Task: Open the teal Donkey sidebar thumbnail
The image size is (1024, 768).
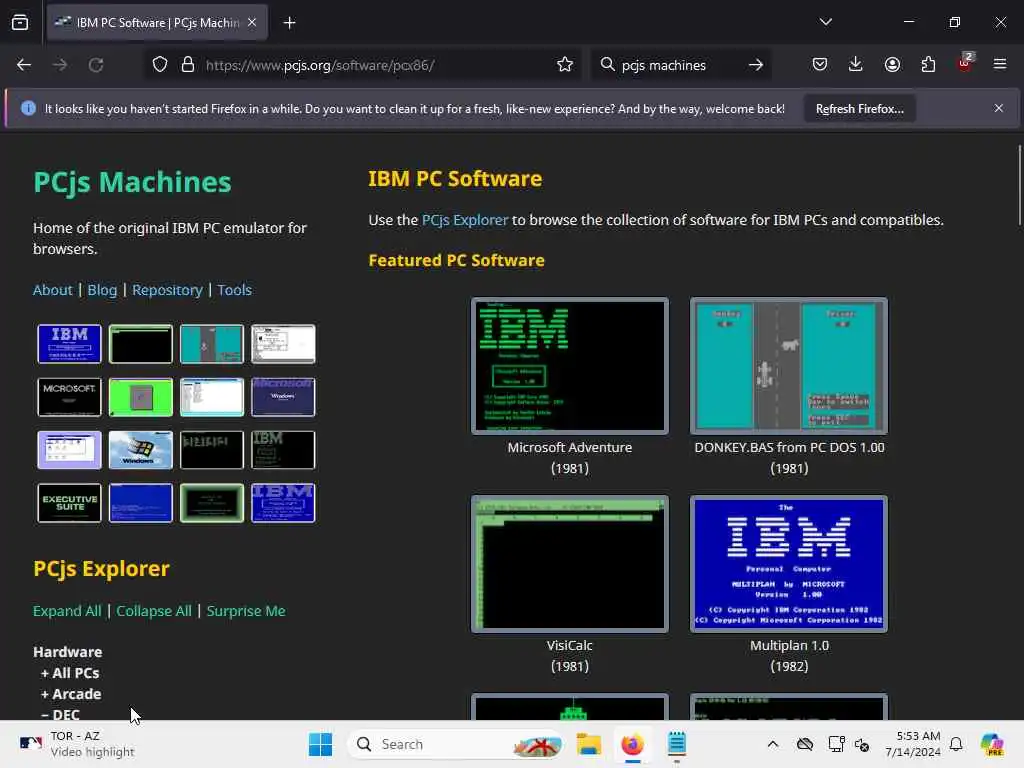Action: click(212, 344)
